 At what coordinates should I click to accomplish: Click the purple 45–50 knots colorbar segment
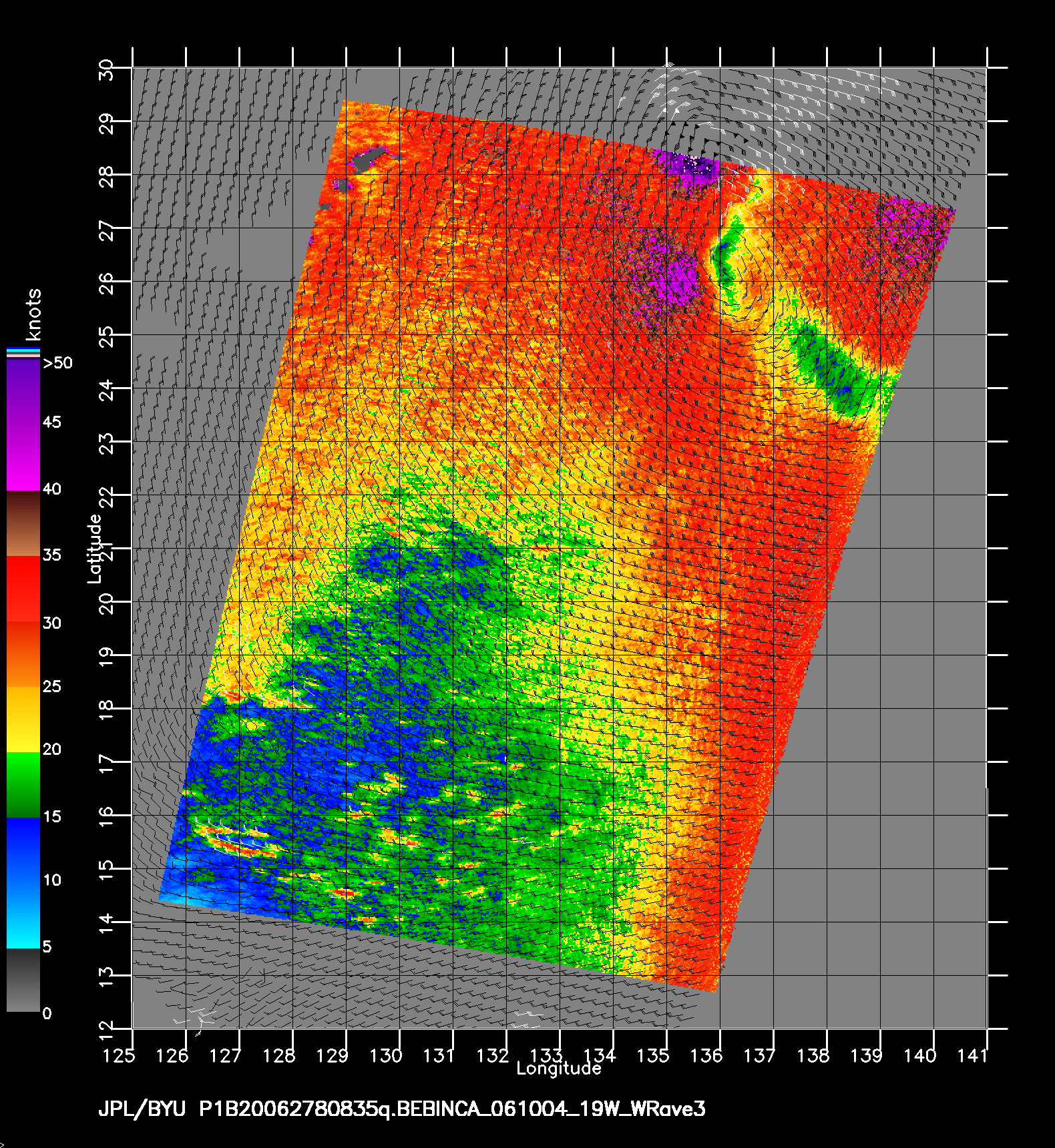(23, 392)
